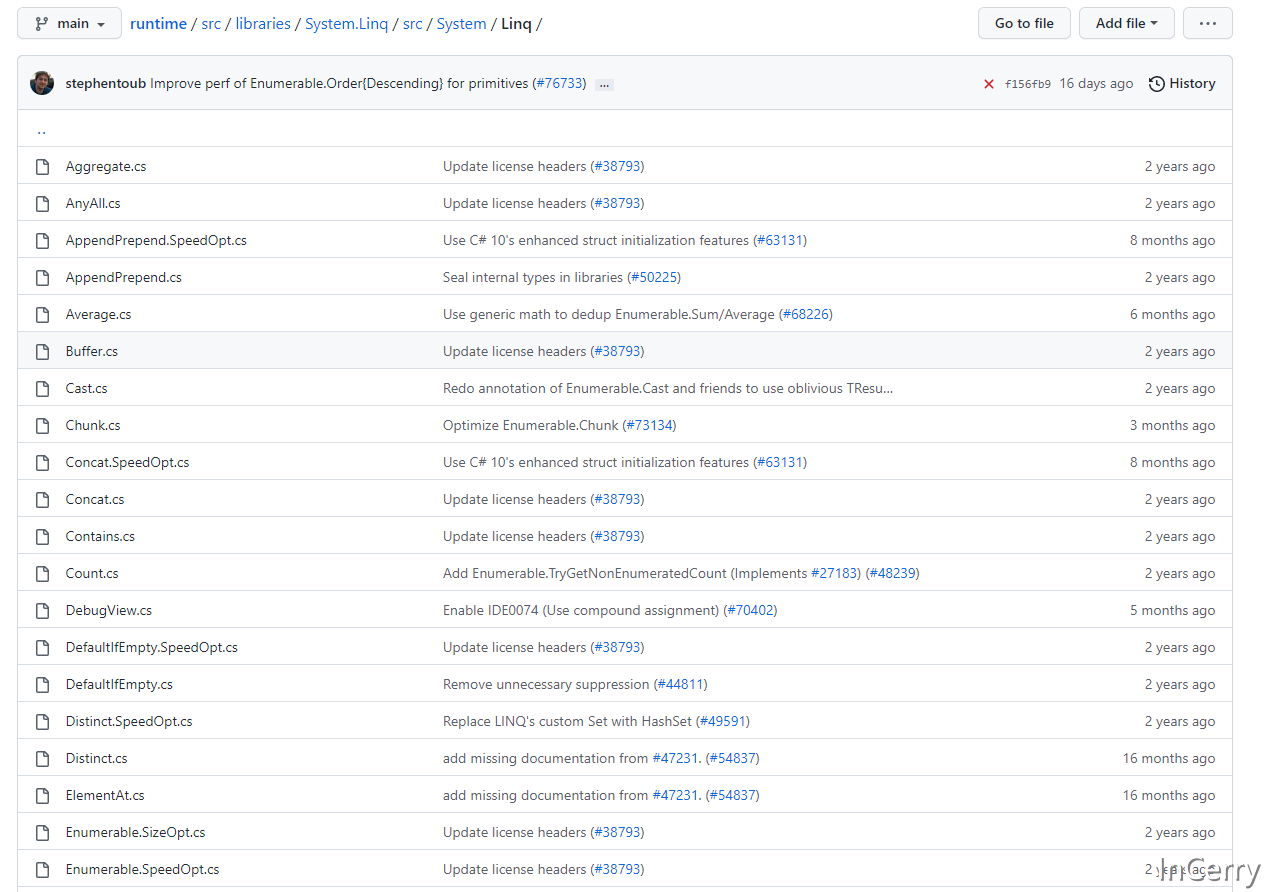Open the Distinct.SpeedOpt.cs file
Image resolution: width=1266 pixels, height=892 pixels.
[x=129, y=721]
